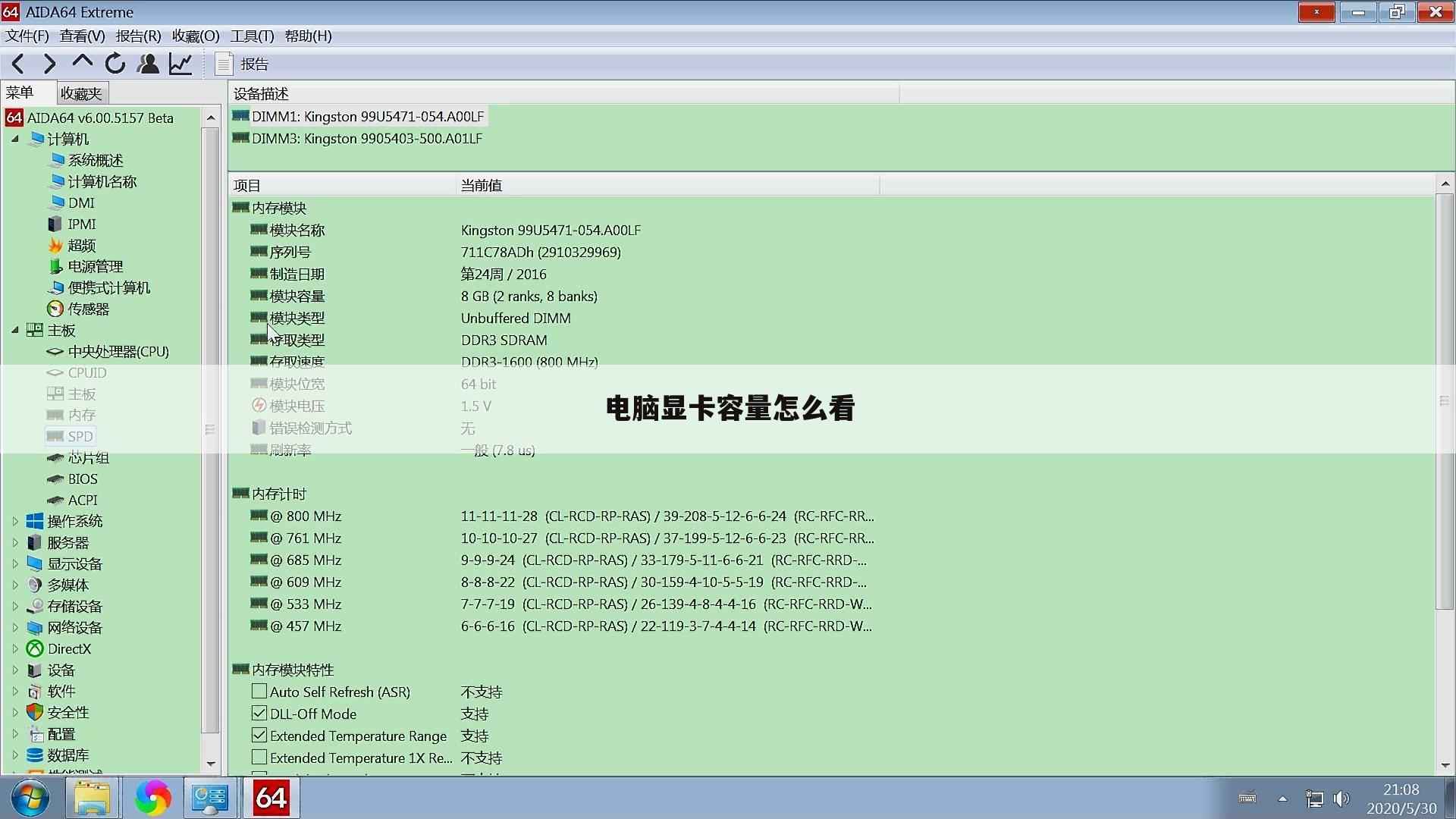The height and width of the screenshot is (819, 1456).
Task: Open the 查看(V) menu
Action: 82,36
